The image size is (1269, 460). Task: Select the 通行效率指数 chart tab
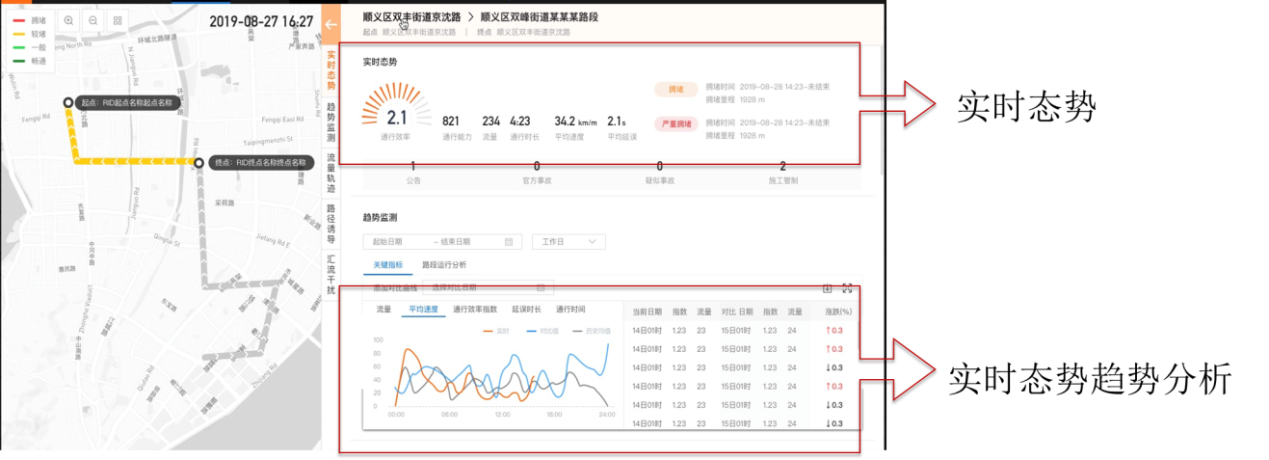[475, 309]
